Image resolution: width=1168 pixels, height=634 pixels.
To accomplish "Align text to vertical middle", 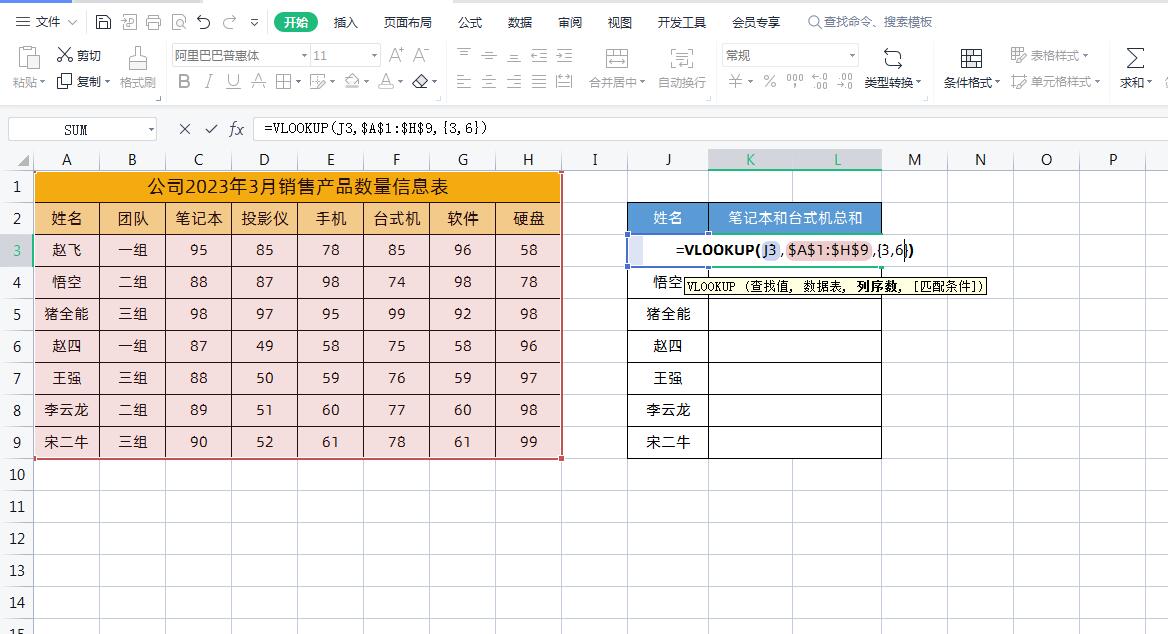I will tap(489, 55).
